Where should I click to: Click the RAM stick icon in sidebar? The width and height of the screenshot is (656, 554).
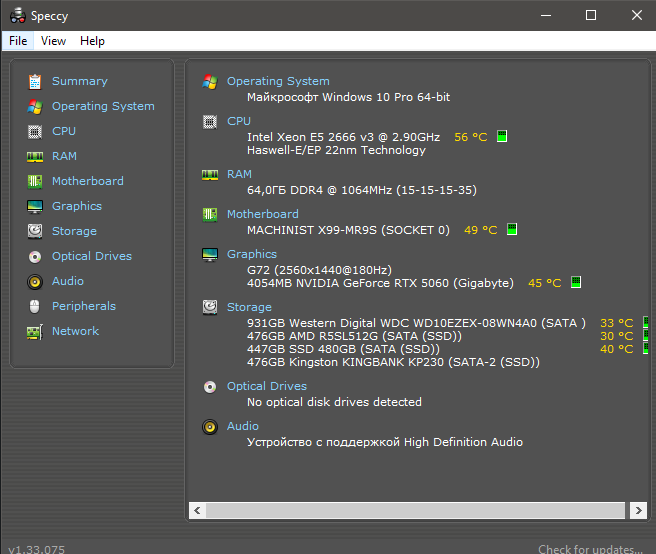click(35, 157)
